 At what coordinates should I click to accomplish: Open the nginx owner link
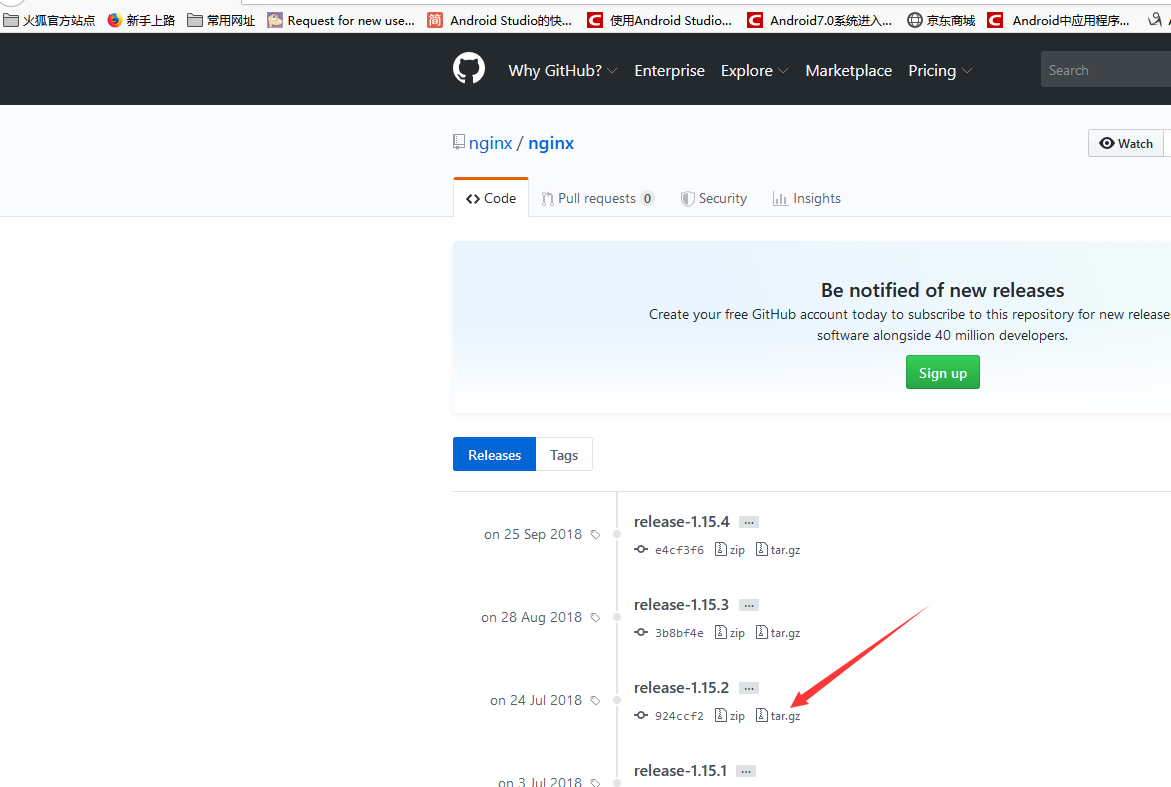click(491, 143)
